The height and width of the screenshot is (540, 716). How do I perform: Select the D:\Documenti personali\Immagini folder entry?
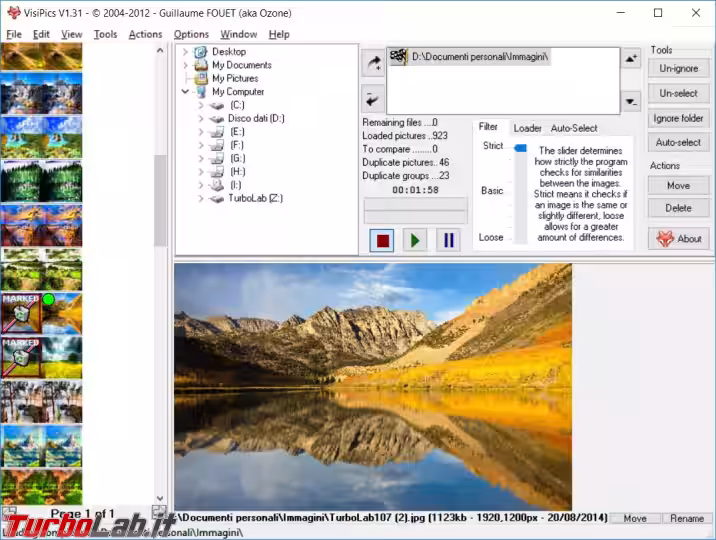(x=480, y=57)
